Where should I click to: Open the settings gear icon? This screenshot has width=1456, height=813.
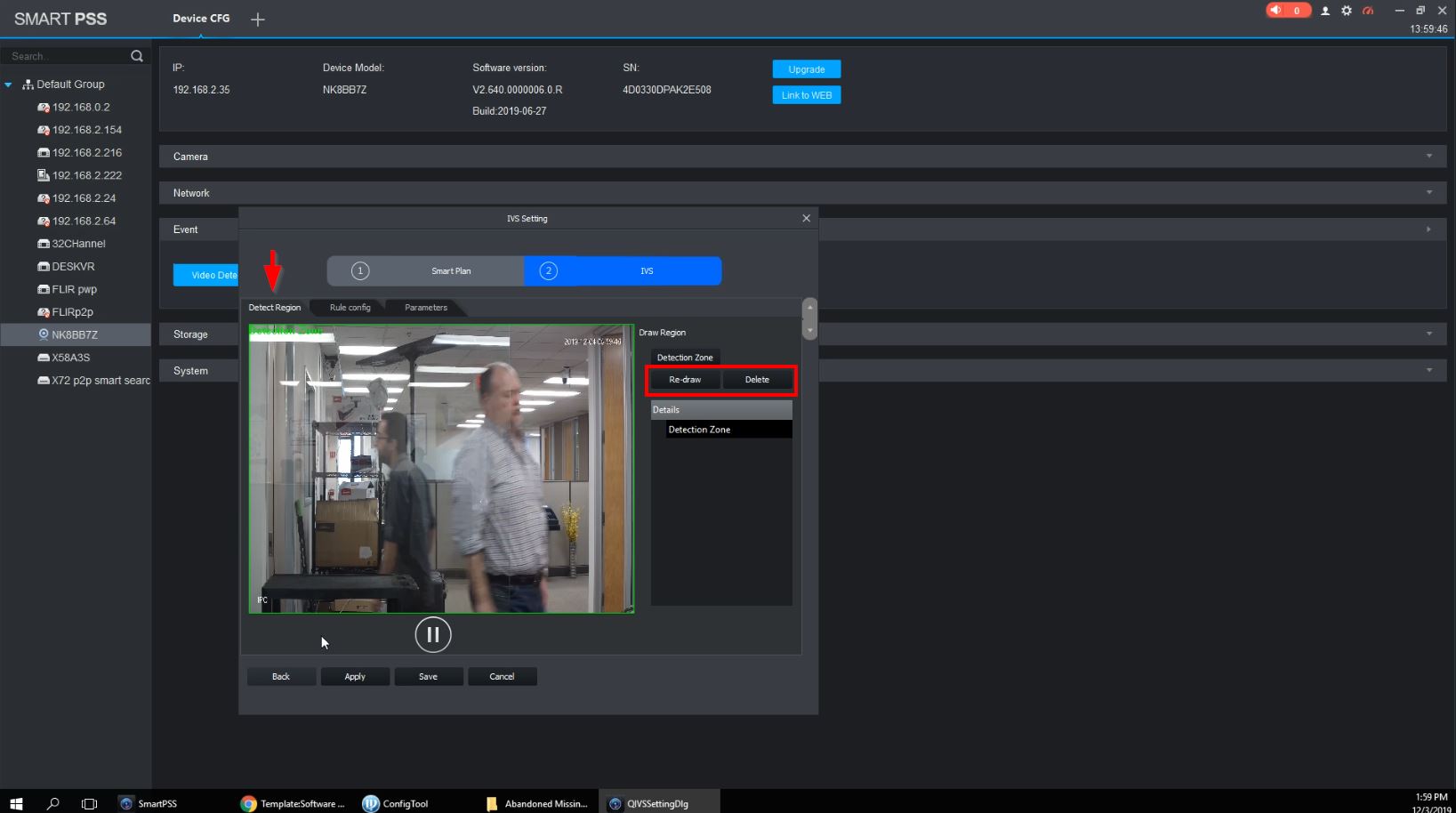point(1347,11)
